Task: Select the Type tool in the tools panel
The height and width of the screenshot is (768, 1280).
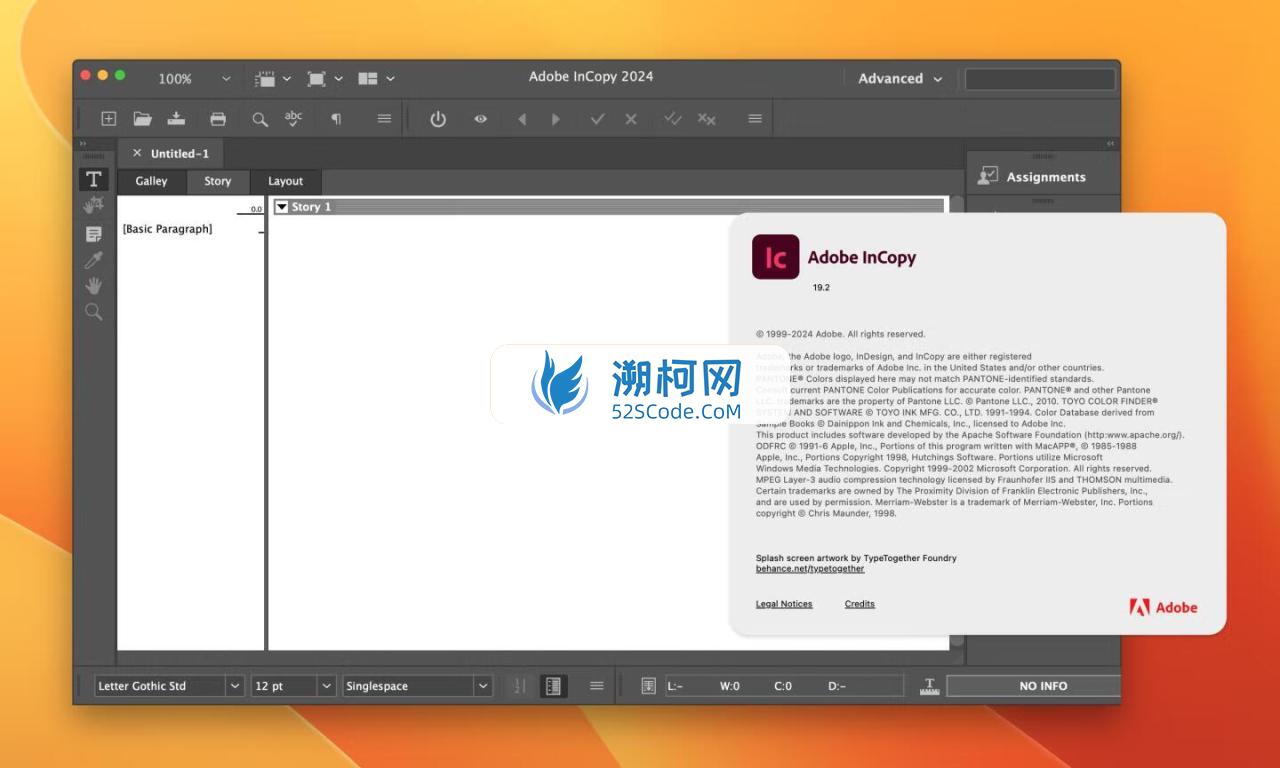Action: (94, 179)
